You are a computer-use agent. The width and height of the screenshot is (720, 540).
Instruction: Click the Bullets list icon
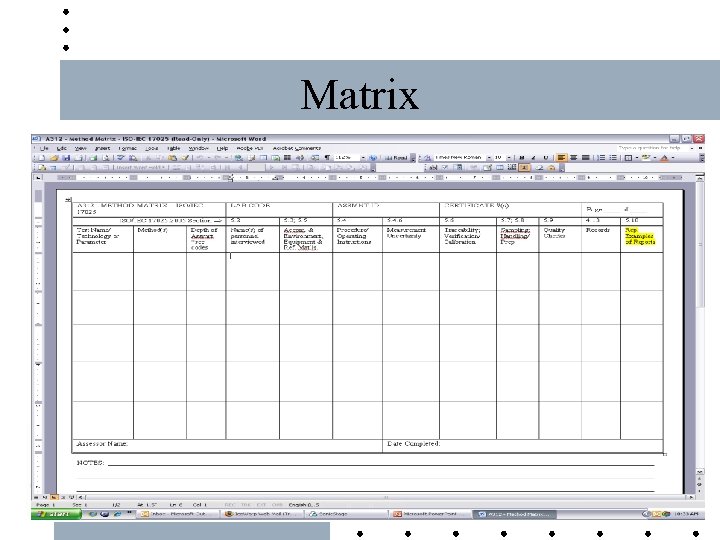click(613, 158)
